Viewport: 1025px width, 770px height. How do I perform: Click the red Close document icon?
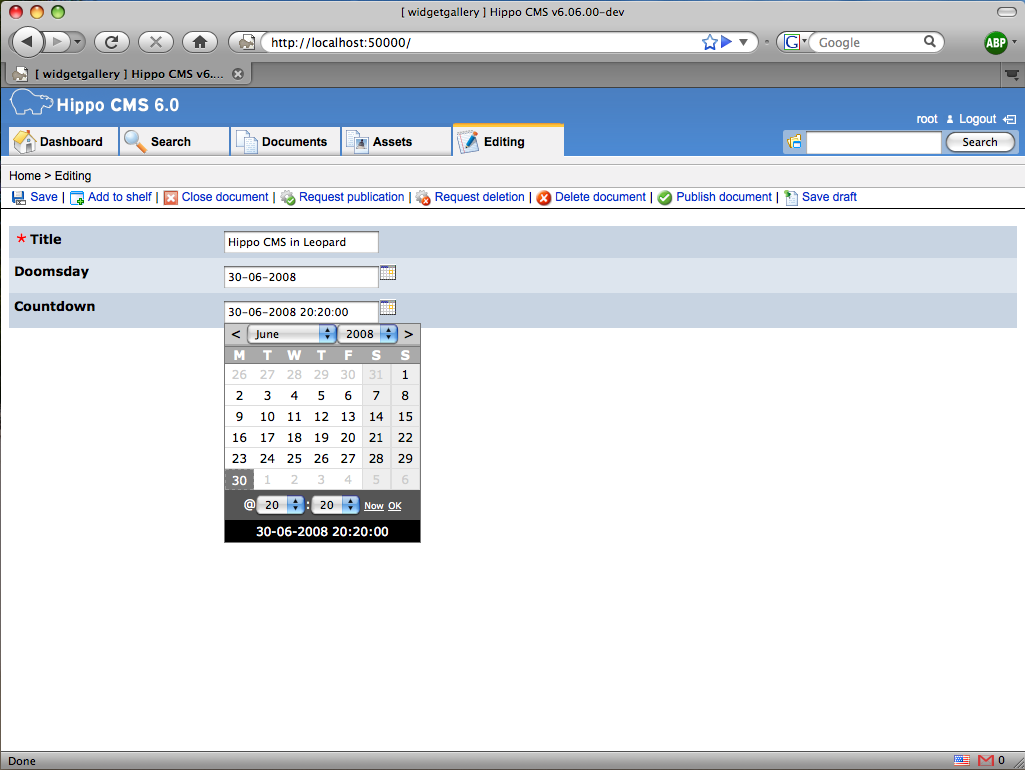point(171,198)
